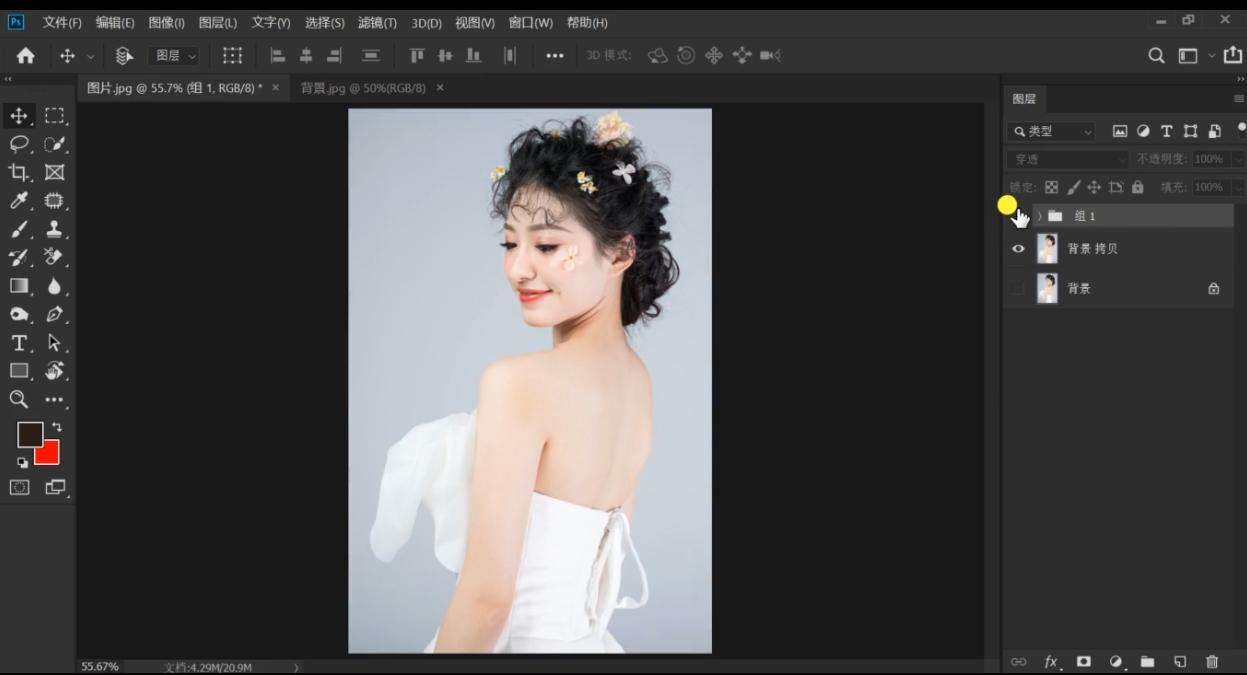Viewport: 1247px width, 675px height.
Task: Select the Zoom tool
Action: [x=18, y=399]
